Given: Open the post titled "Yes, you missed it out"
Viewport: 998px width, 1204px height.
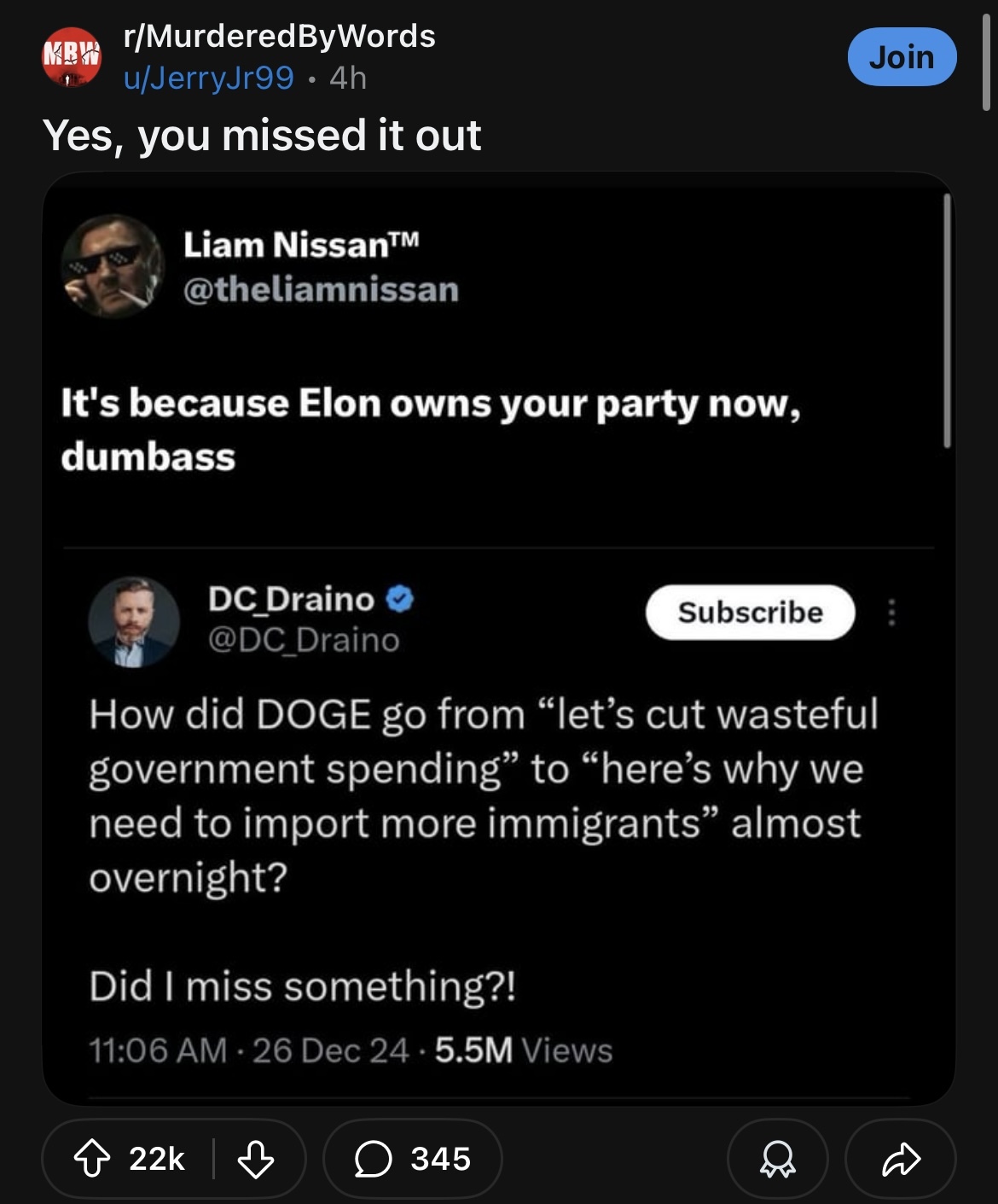Looking at the screenshot, I should [x=262, y=135].
